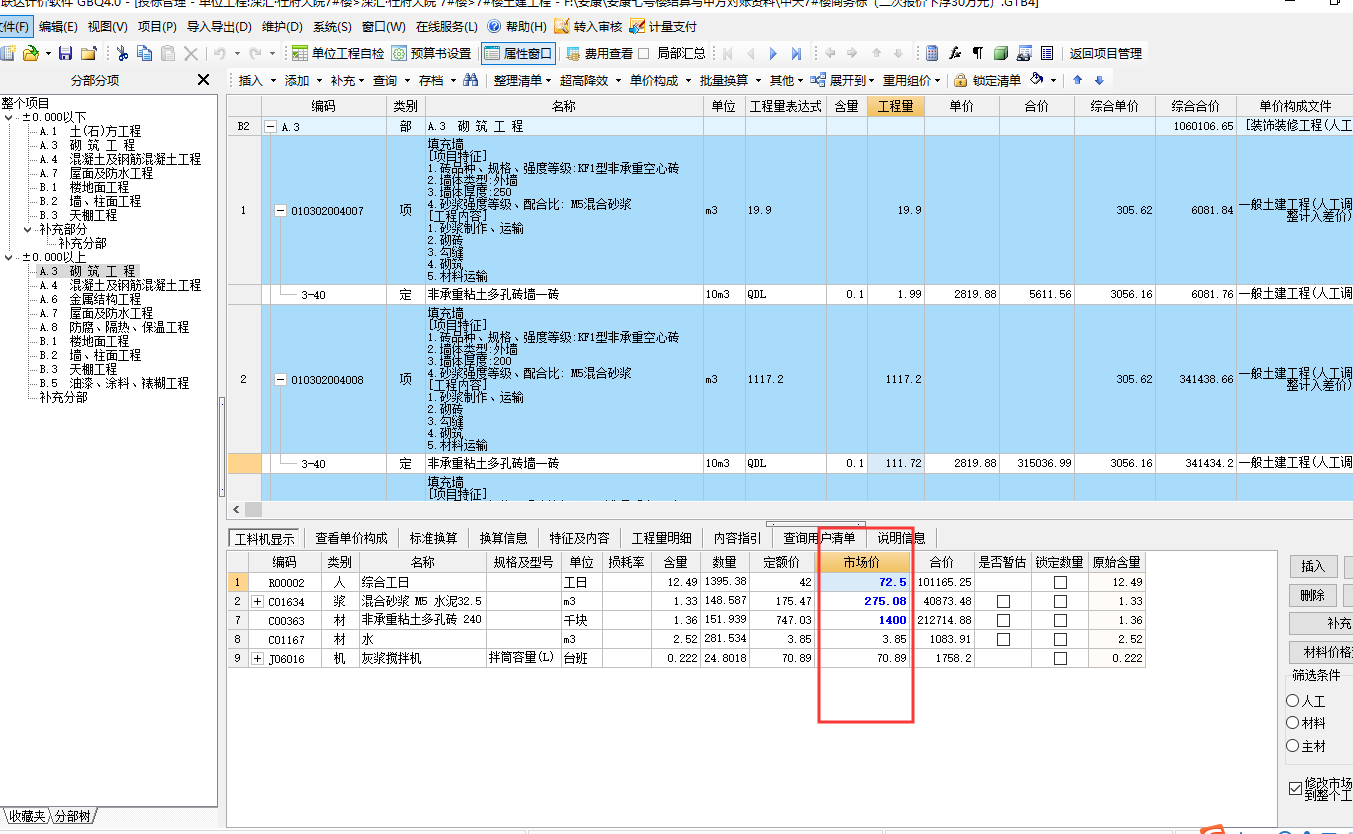Toggle 是否暂估 checkbox for 非承重粘土多孔砖 row
Screen dimensions: 1353x834
click(x=1003, y=620)
